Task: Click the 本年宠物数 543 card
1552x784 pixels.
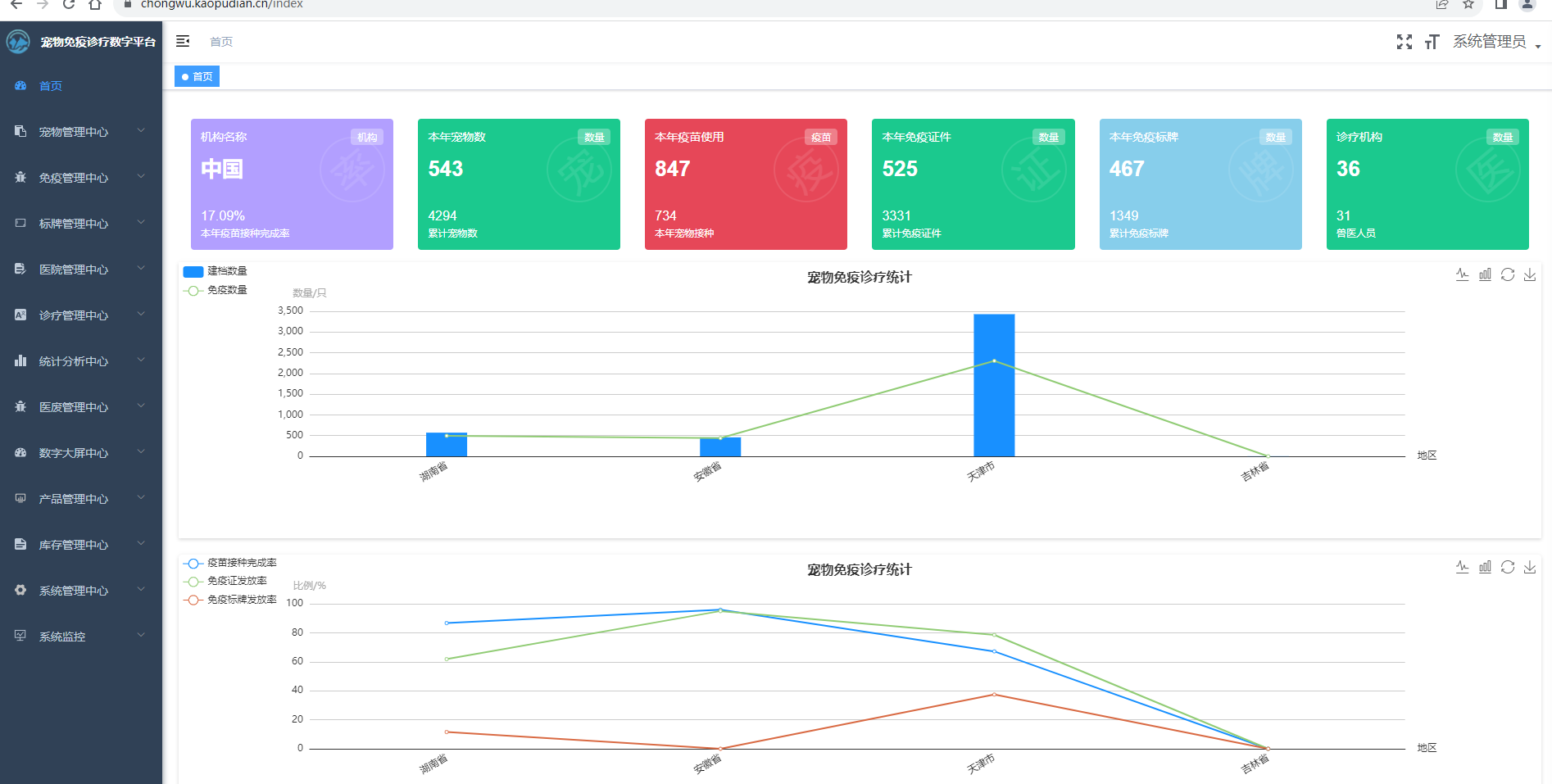Action: (x=519, y=184)
